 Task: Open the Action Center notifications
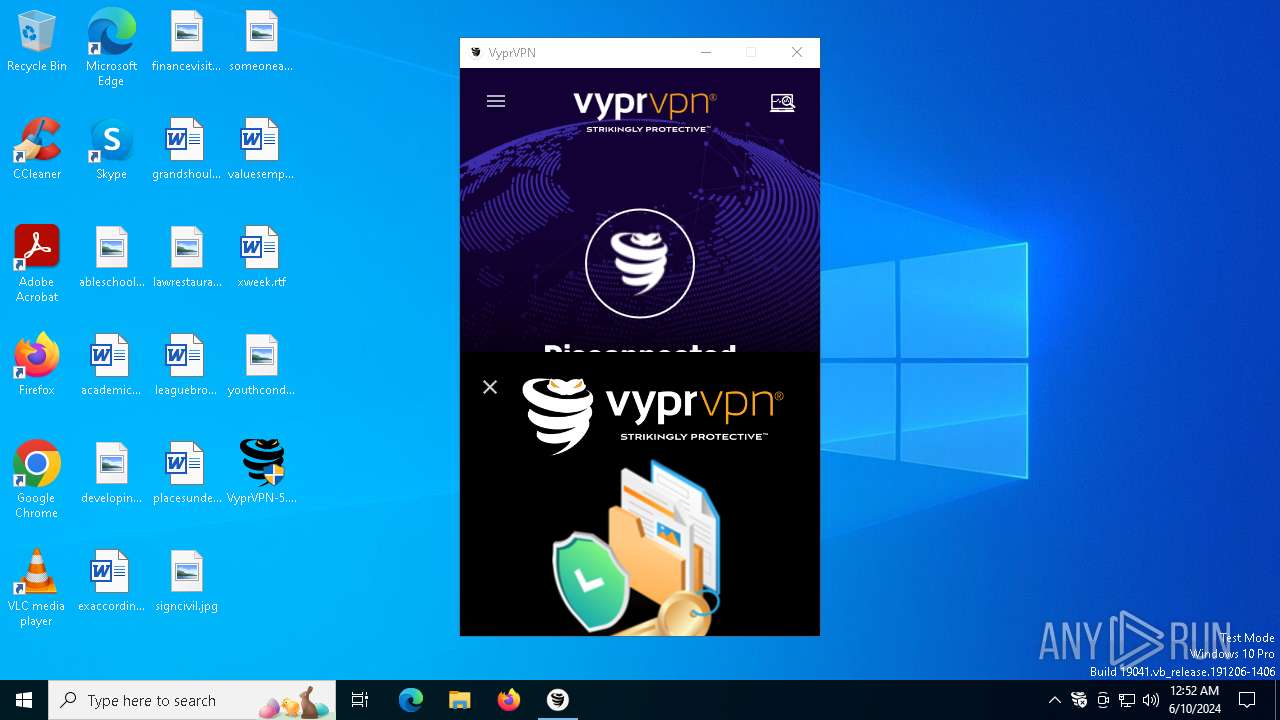[x=1247, y=700]
